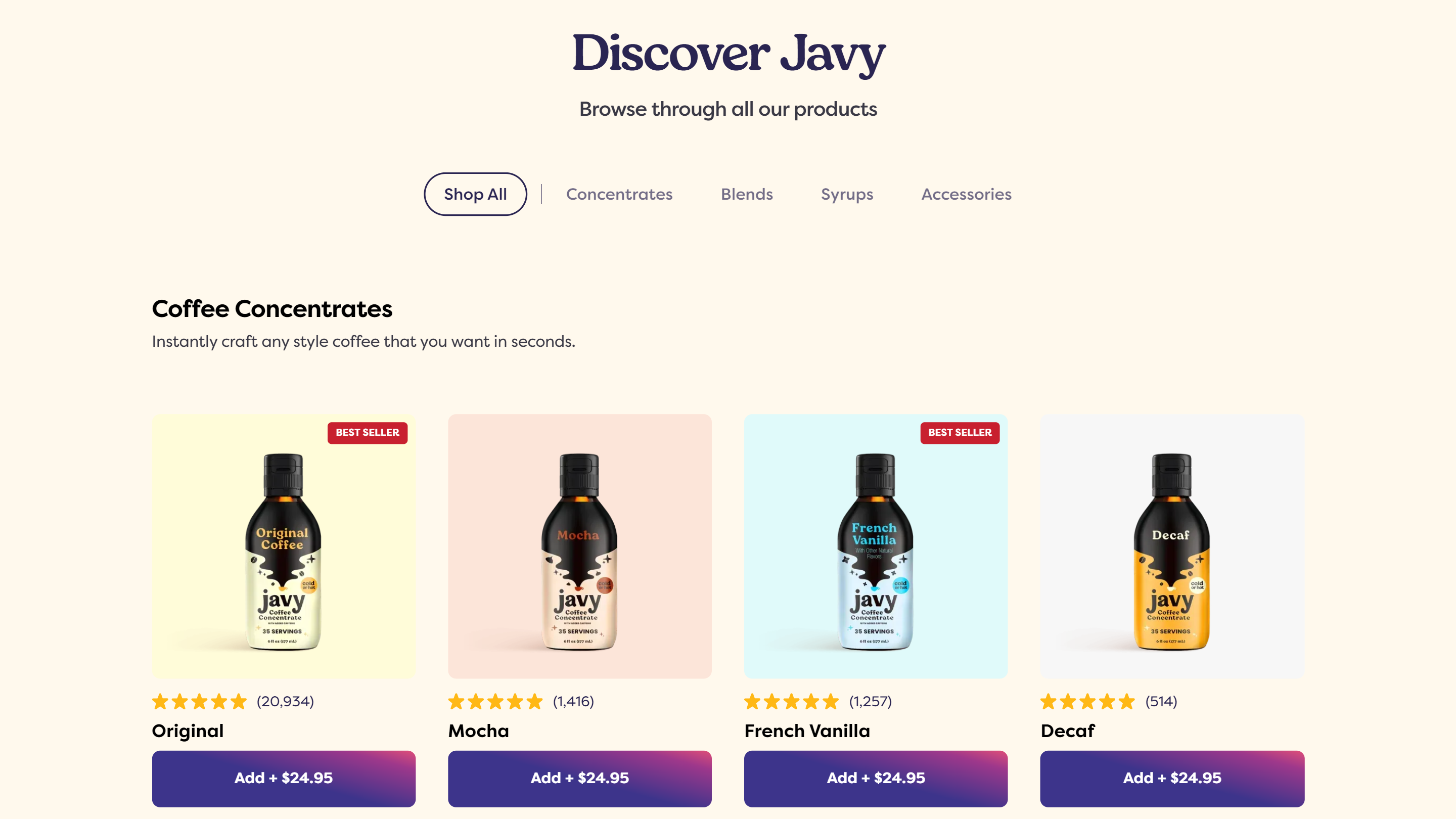
Task: Add Mocha concentrate to cart
Action: click(x=580, y=779)
